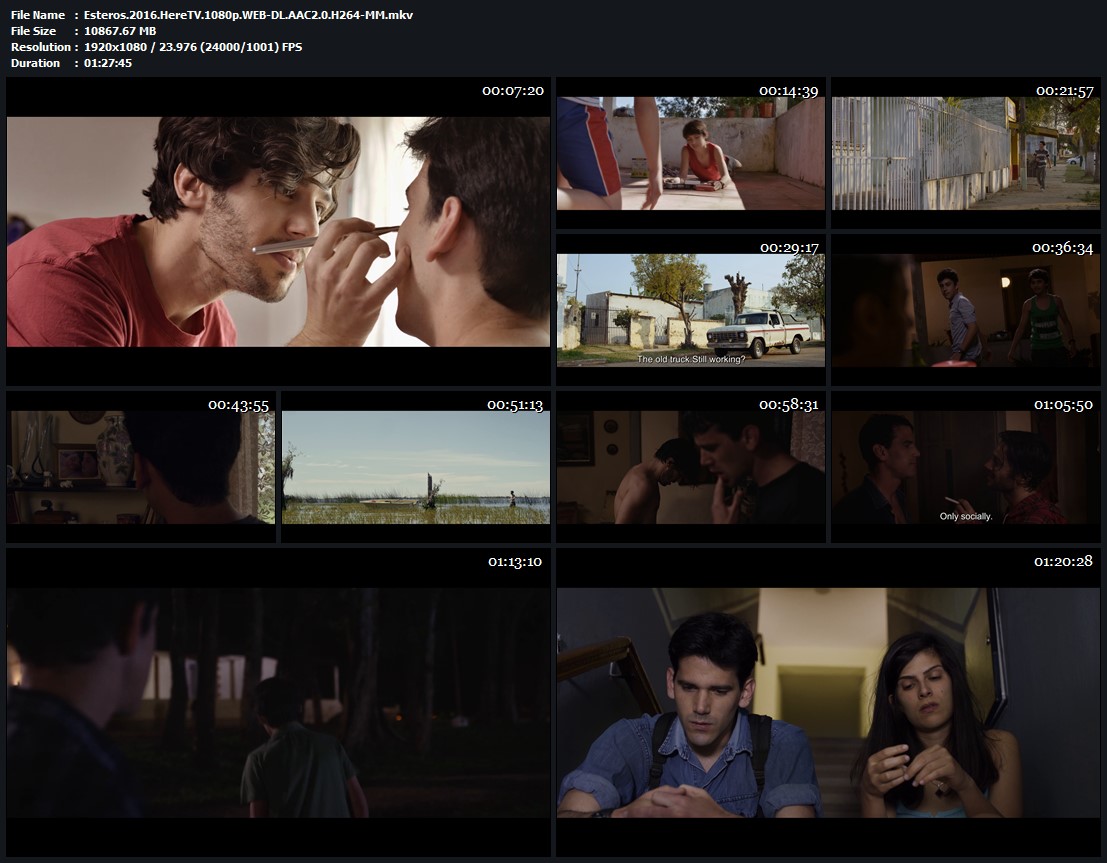Click the wetland landscape thumbnail
The width and height of the screenshot is (1107, 863).
[415, 467]
